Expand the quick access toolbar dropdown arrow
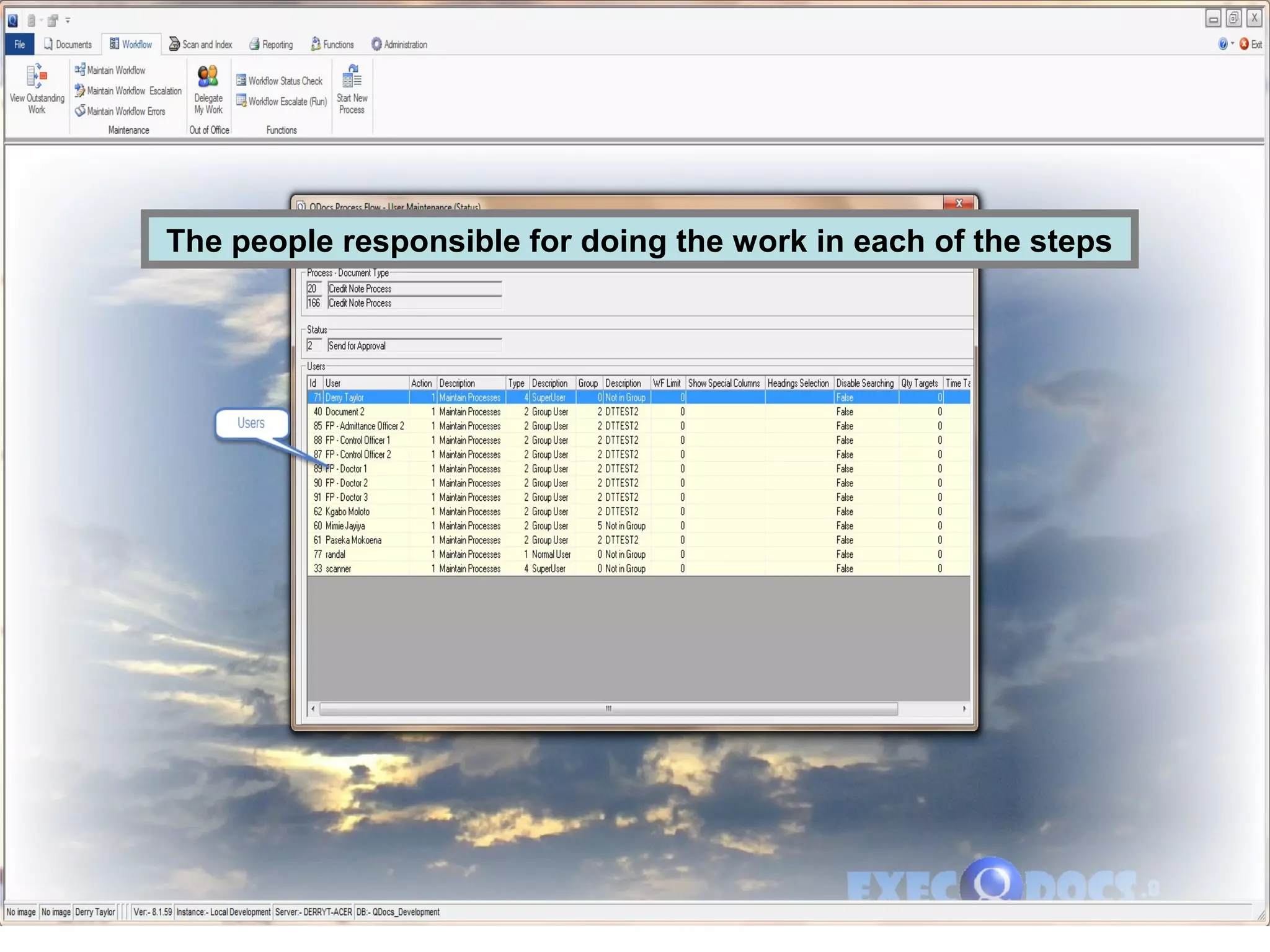The image size is (1270, 952). click(x=68, y=20)
